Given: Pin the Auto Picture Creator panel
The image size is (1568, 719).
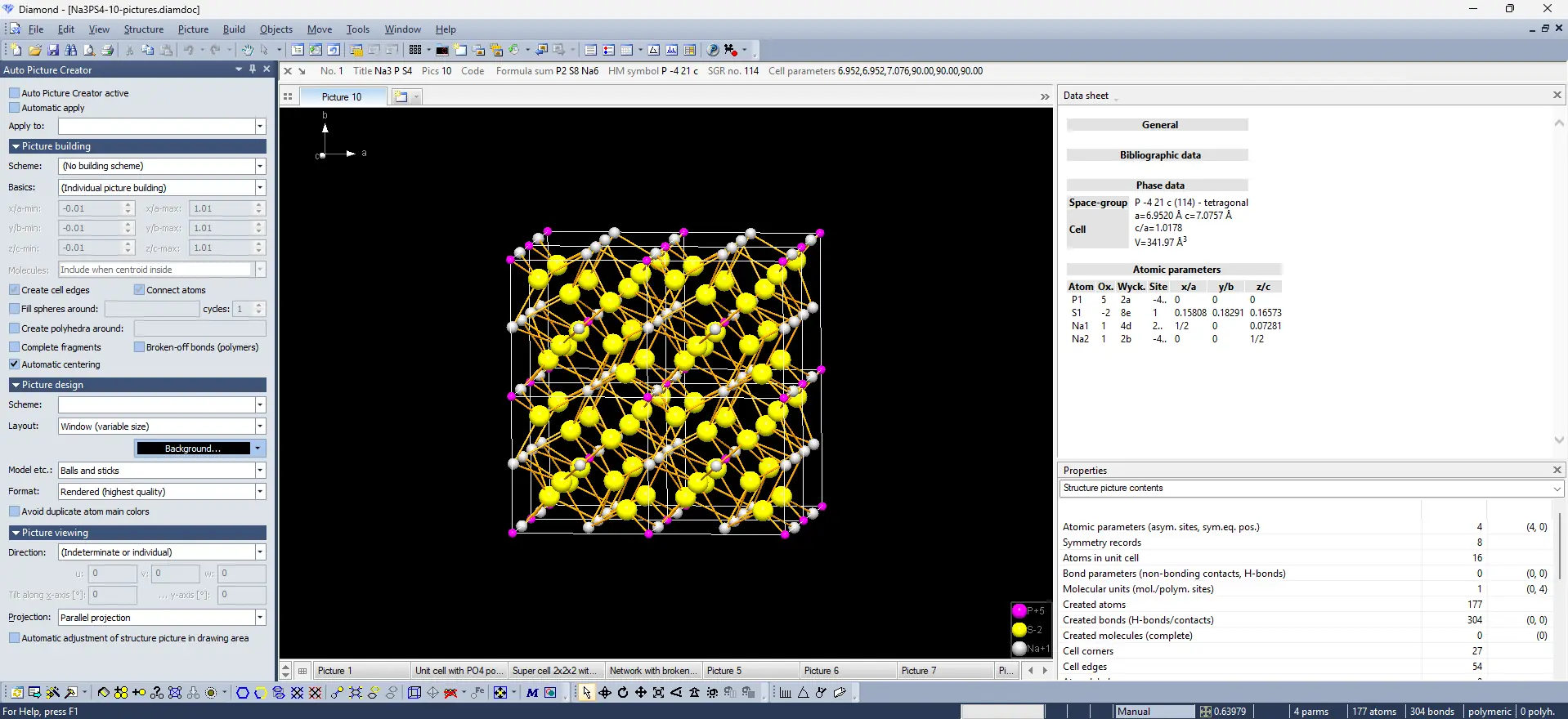Looking at the screenshot, I should tap(253, 69).
